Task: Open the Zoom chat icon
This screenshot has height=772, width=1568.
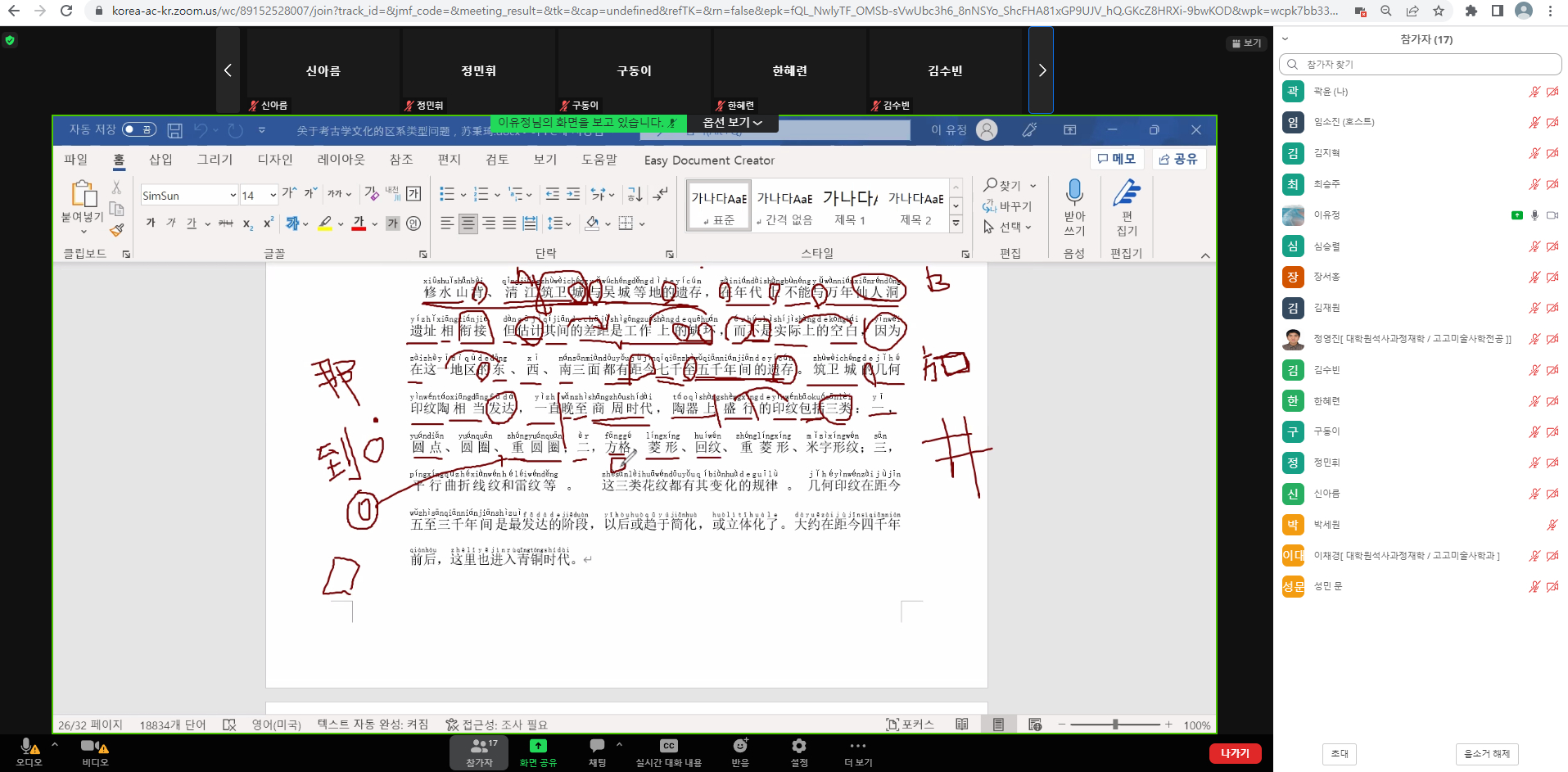Action: click(x=597, y=746)
